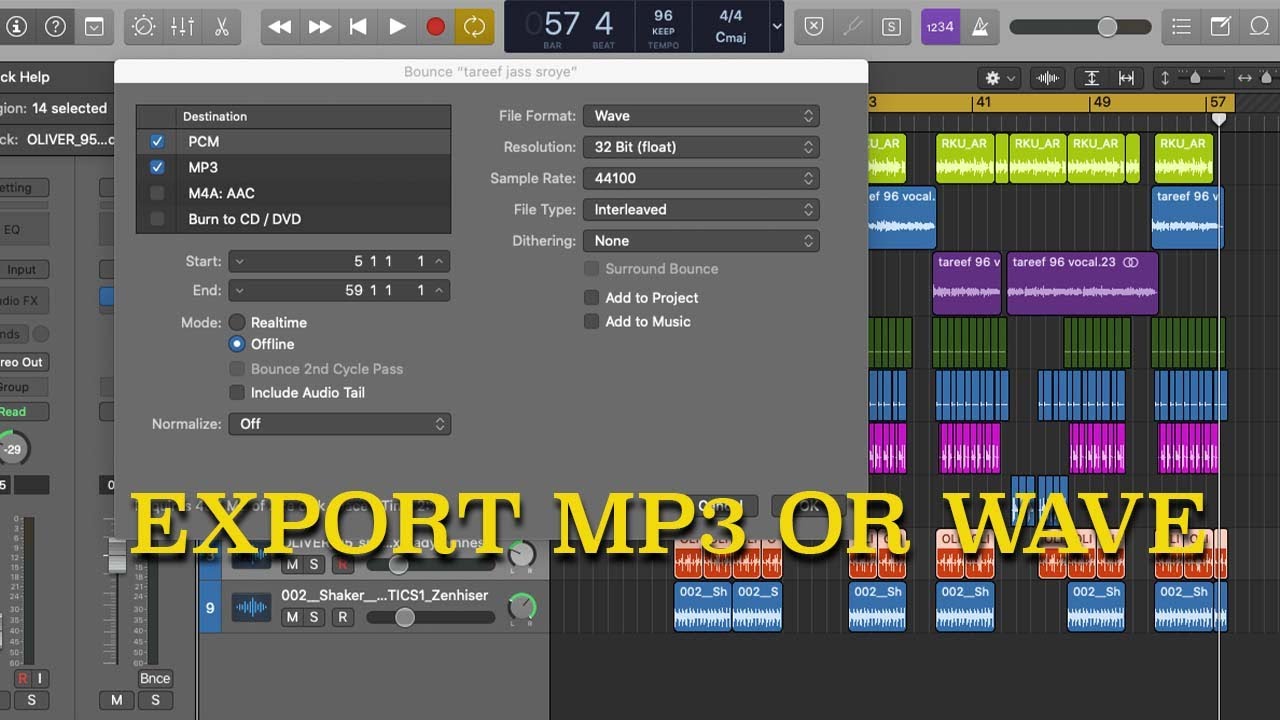Click the End position field

point(339,290)
